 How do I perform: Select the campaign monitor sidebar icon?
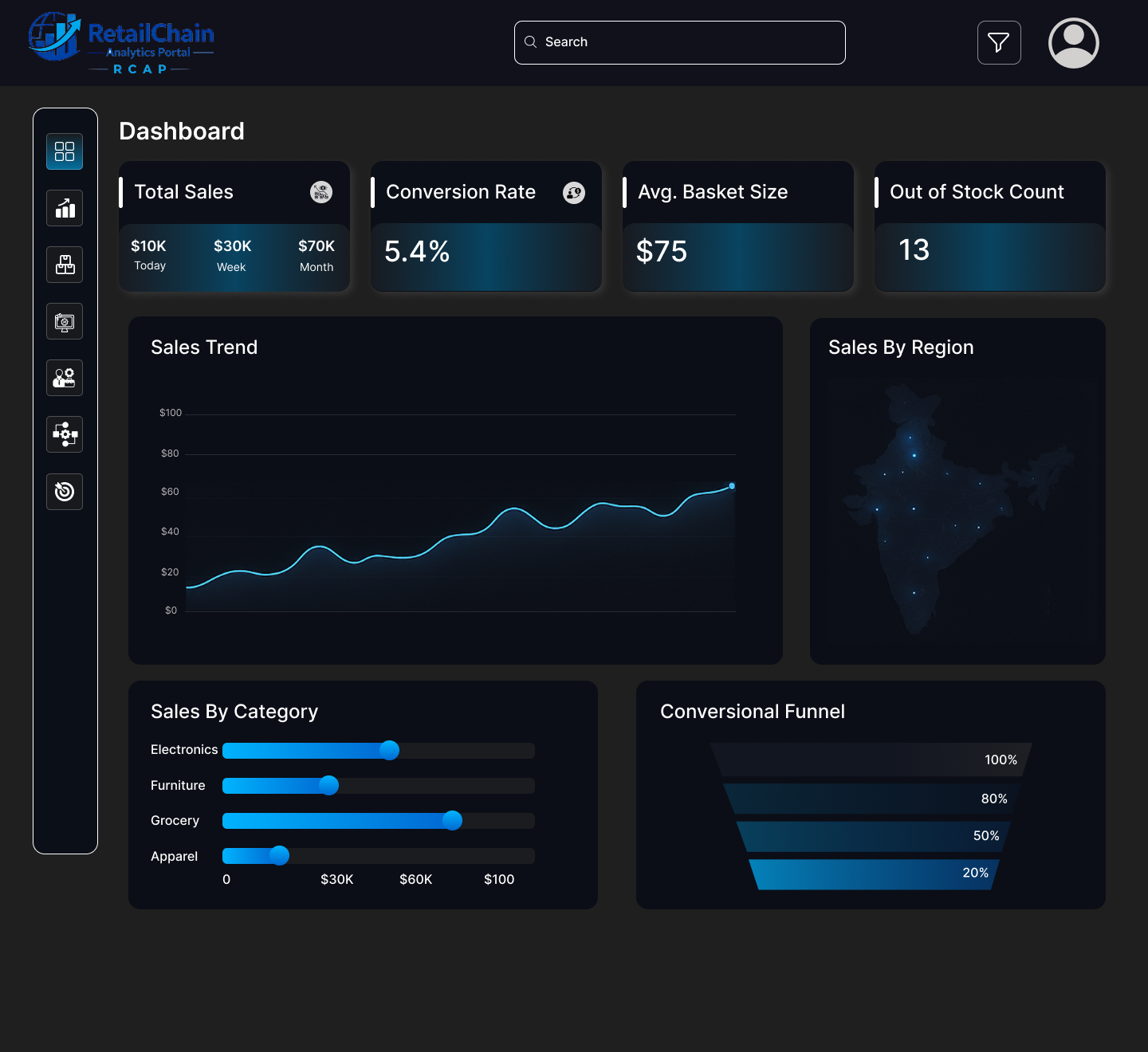64,321
